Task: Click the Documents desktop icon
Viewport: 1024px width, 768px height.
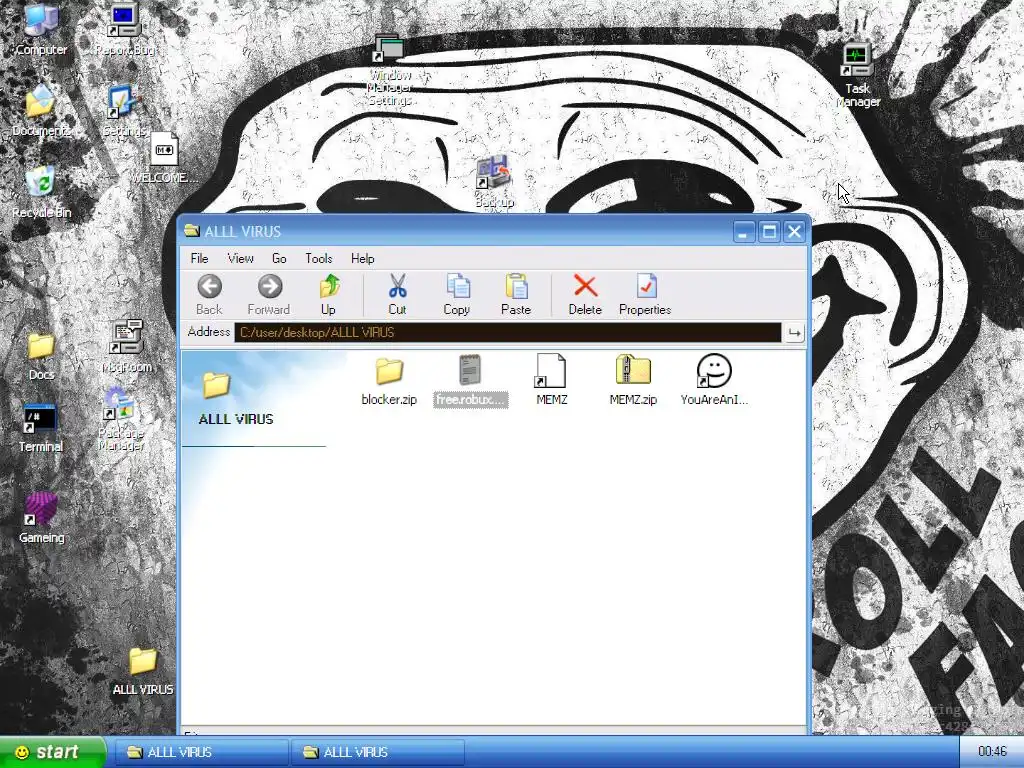Action: 40,103
